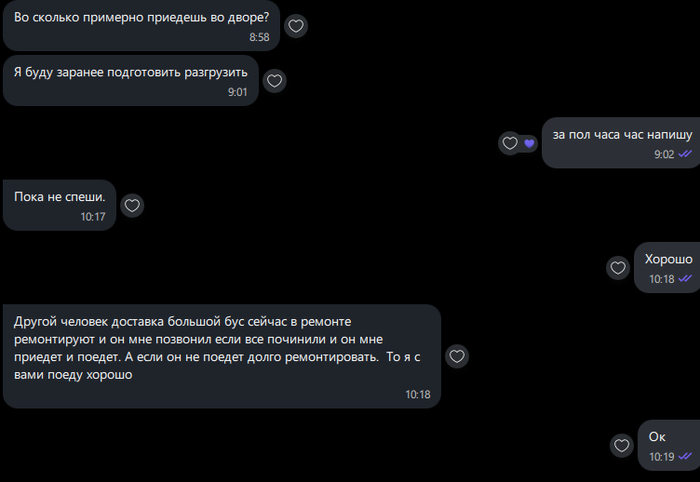
Task: Click the 8:58 timestamp on first message
Action: [259, 37]
